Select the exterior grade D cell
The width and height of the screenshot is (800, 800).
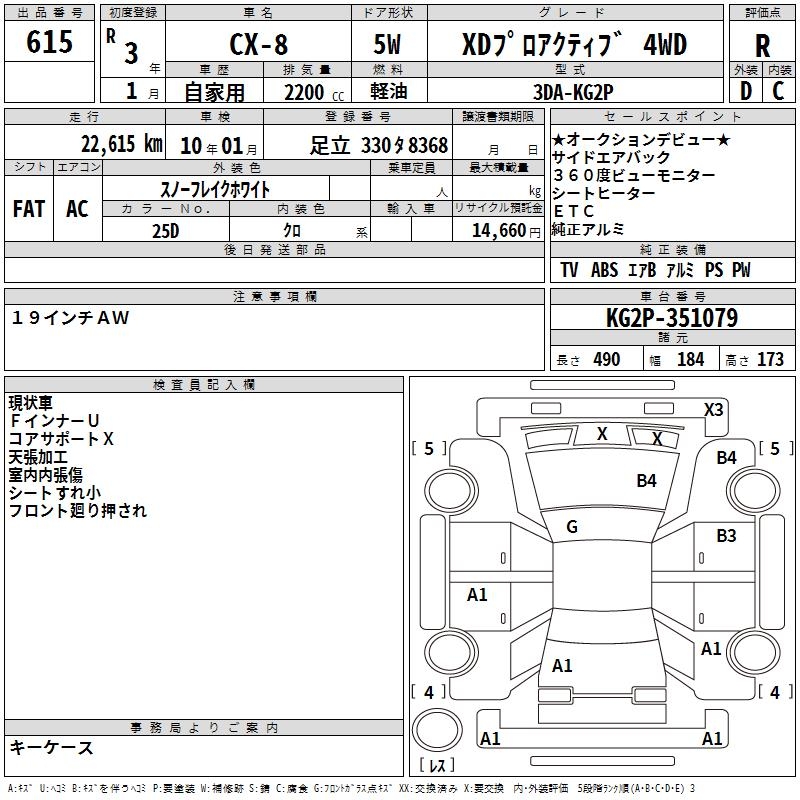click(x=745, y=91)
